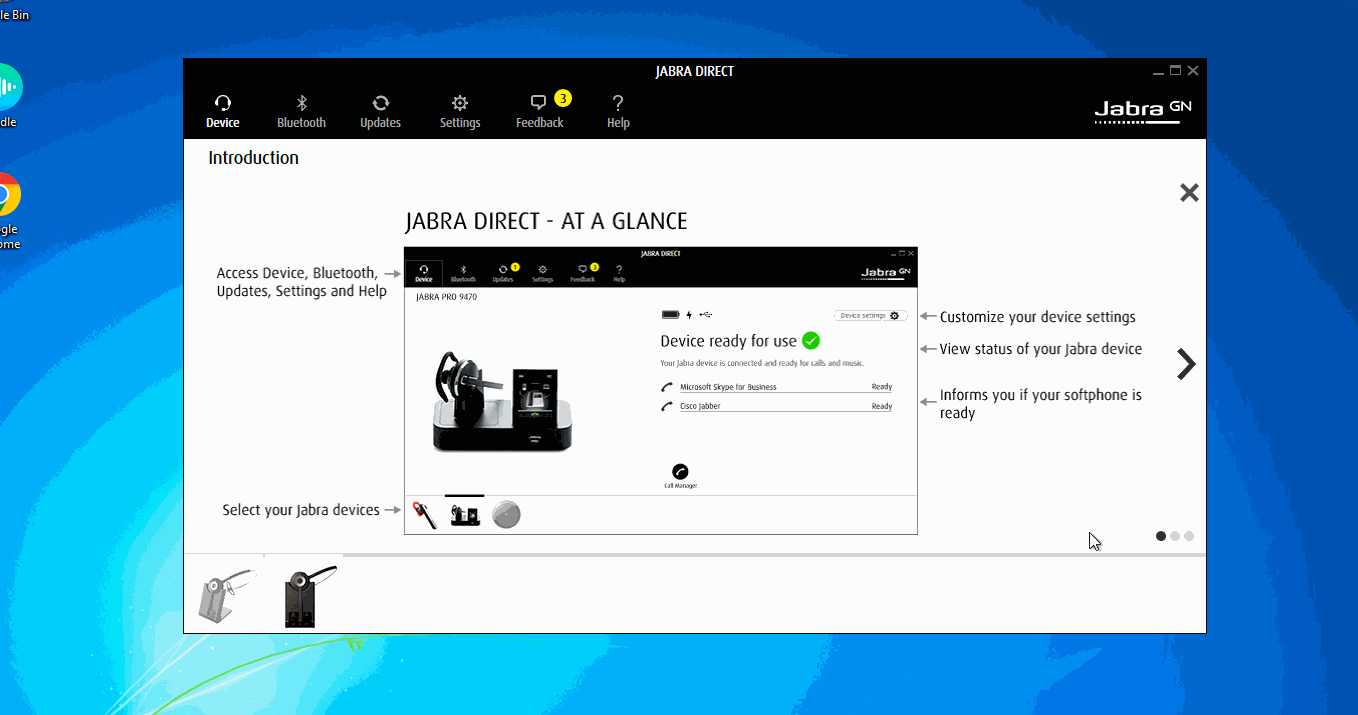Click the 'At a Glance' heading

point(547,221)
